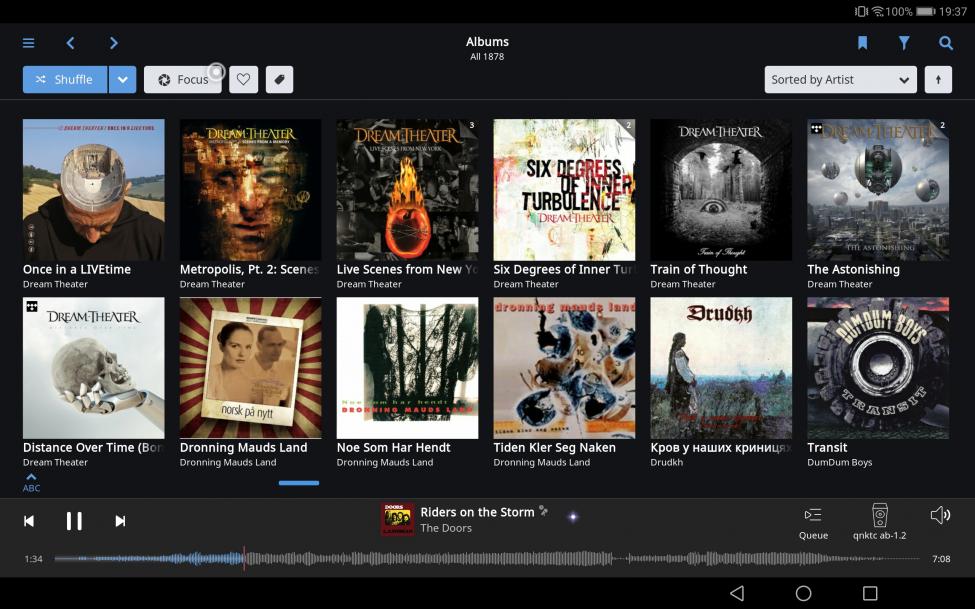This screenshot has width=975, height=609.
Task: Click the Android Home circle button
Action: point(803,593)
